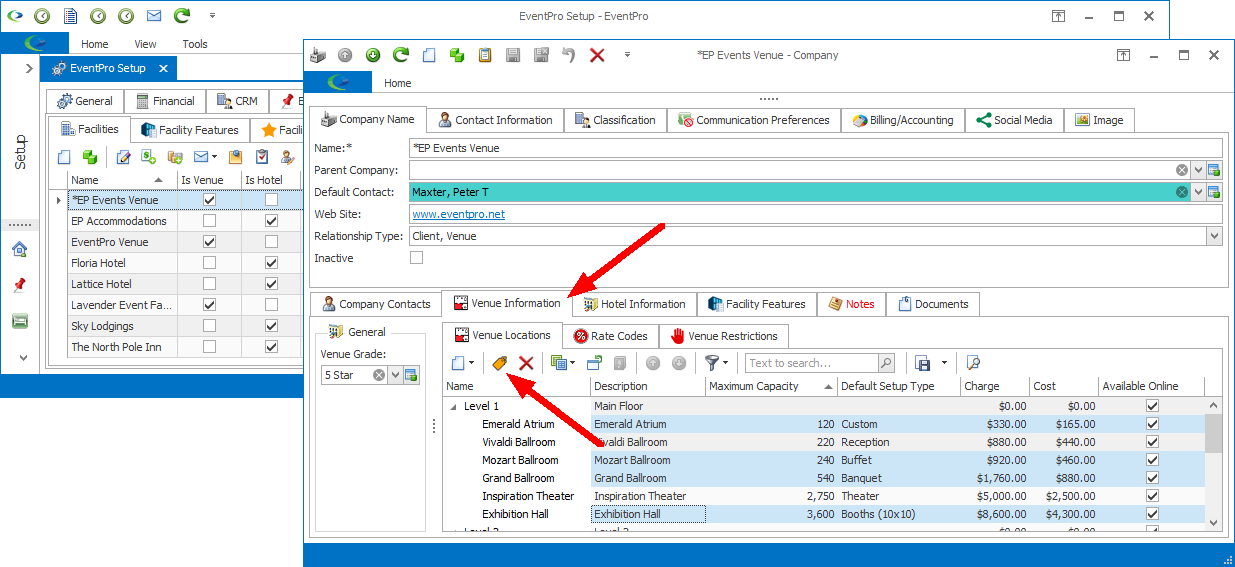This screenshot has width=1235, height=567.
Task: Toggle Available Online for Grand Ballroom
Action: 1152,478
